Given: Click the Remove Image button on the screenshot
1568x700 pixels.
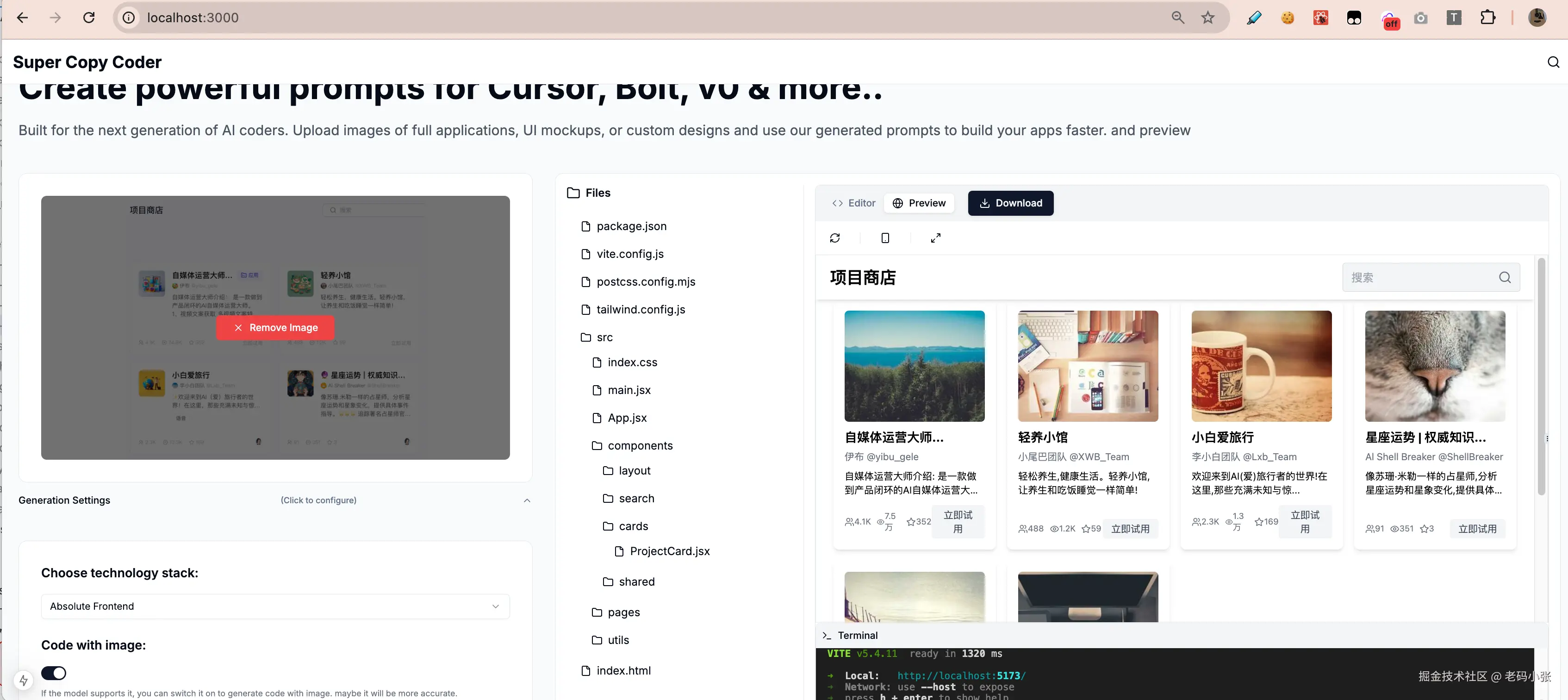Looking at the screenshot, I should point(275,327).
